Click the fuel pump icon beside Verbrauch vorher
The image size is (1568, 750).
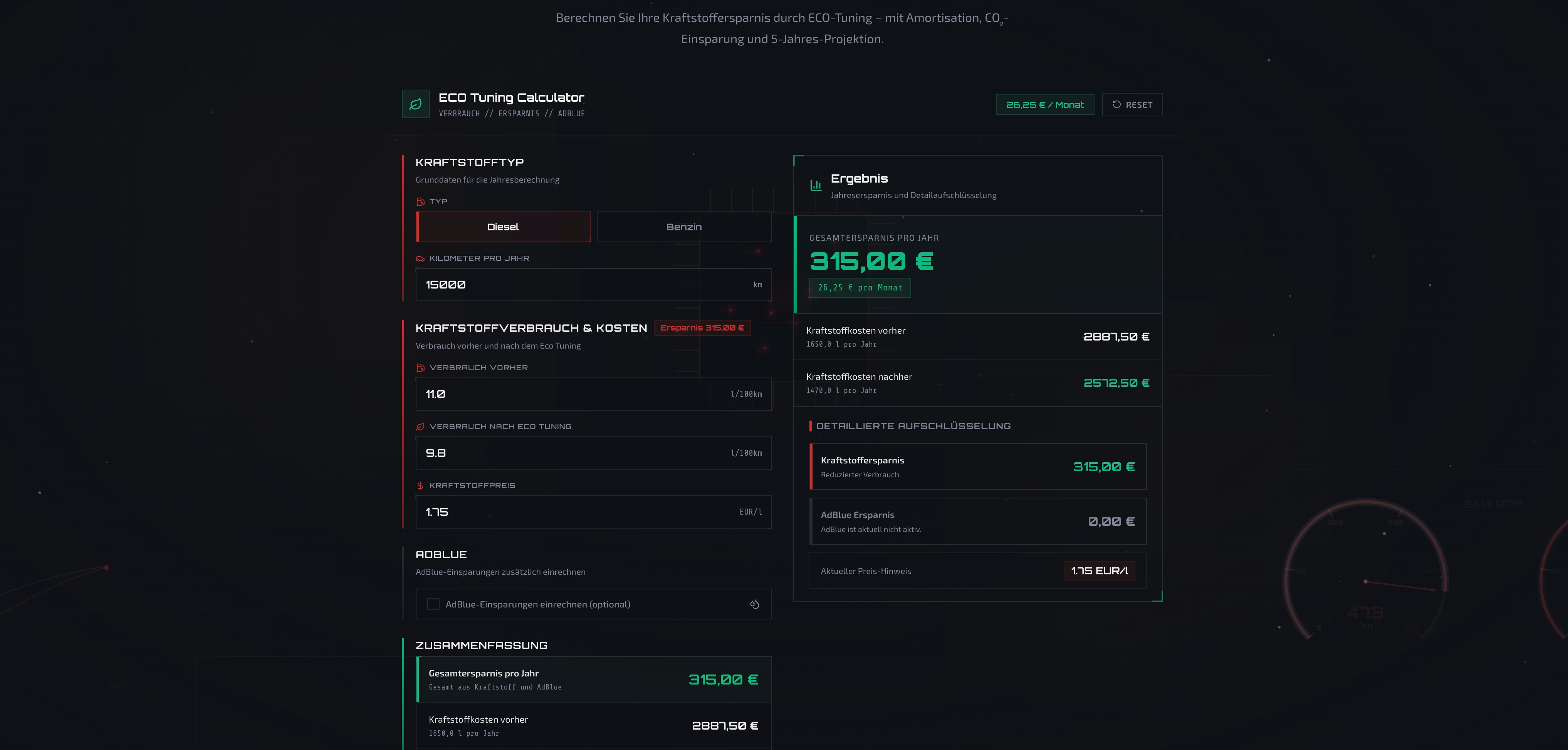click(420, 368)
